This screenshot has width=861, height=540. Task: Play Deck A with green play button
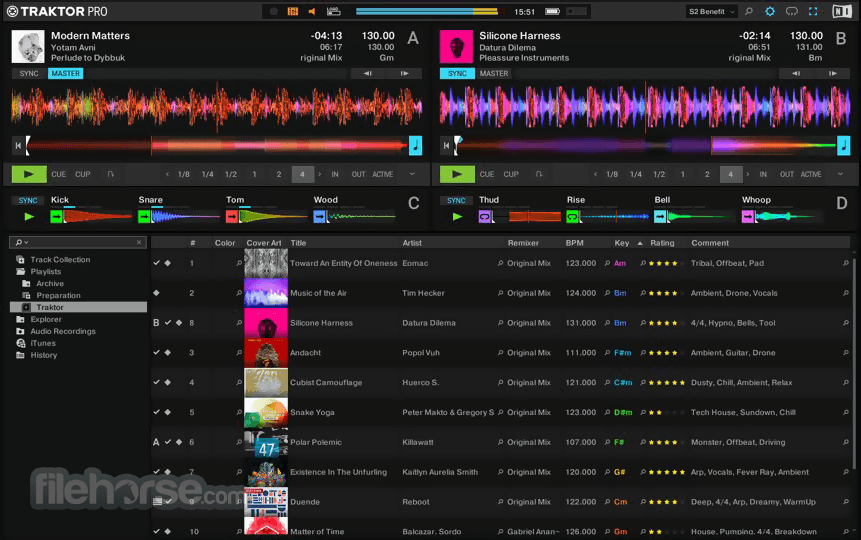(x=29, y=174)
